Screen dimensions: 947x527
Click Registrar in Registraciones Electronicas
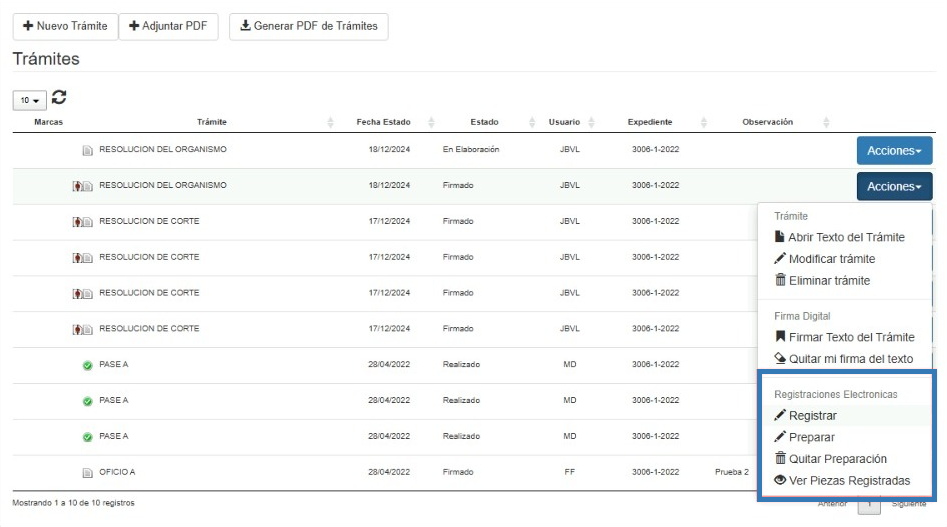[x=812, y=415]
